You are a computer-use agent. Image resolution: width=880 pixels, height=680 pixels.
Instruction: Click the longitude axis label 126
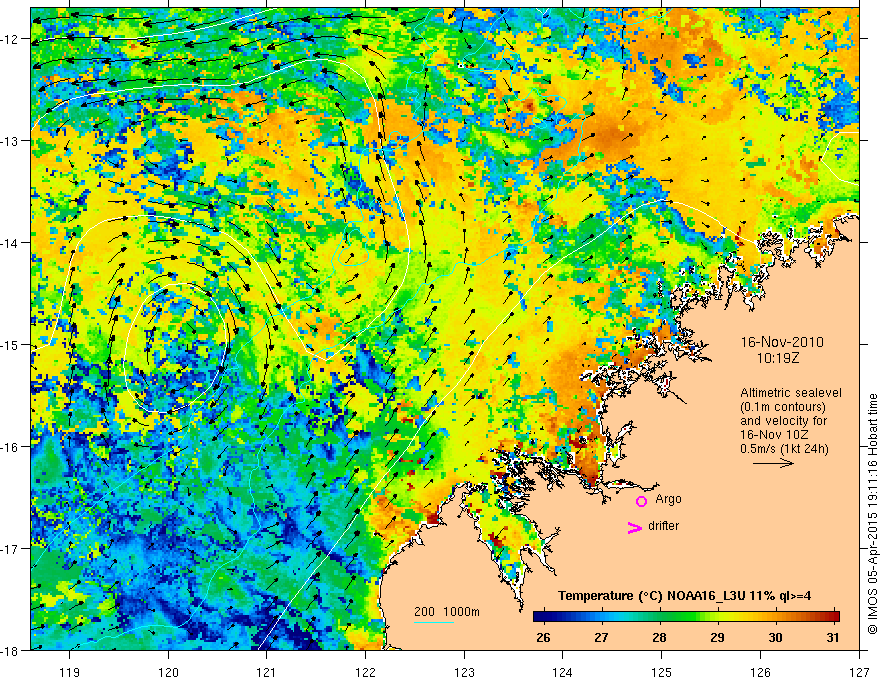coord(760,672)
